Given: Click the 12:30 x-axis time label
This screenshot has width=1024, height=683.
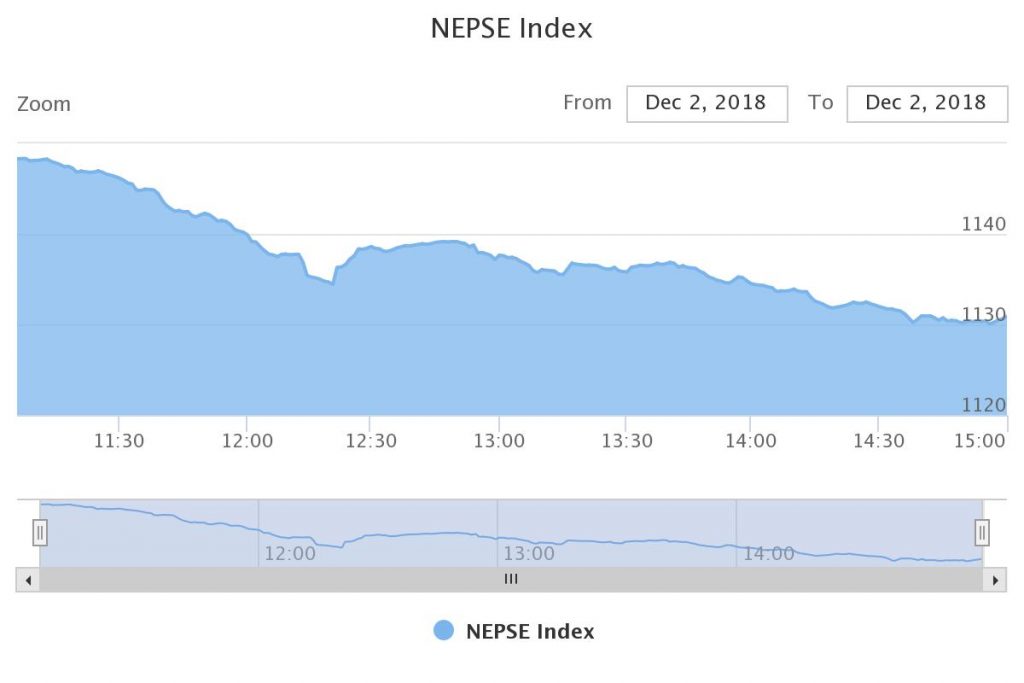Looking at the screenshot, I should [371, 441].
